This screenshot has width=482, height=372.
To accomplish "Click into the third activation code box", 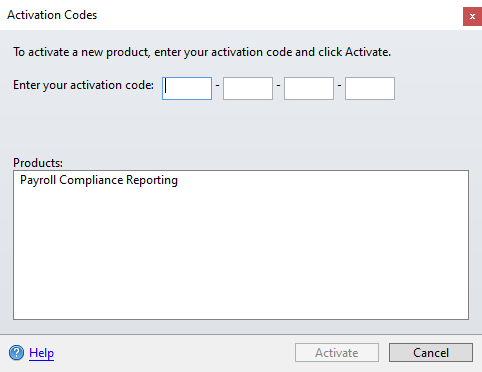I will pyautogui.click(x=309, y=88).
